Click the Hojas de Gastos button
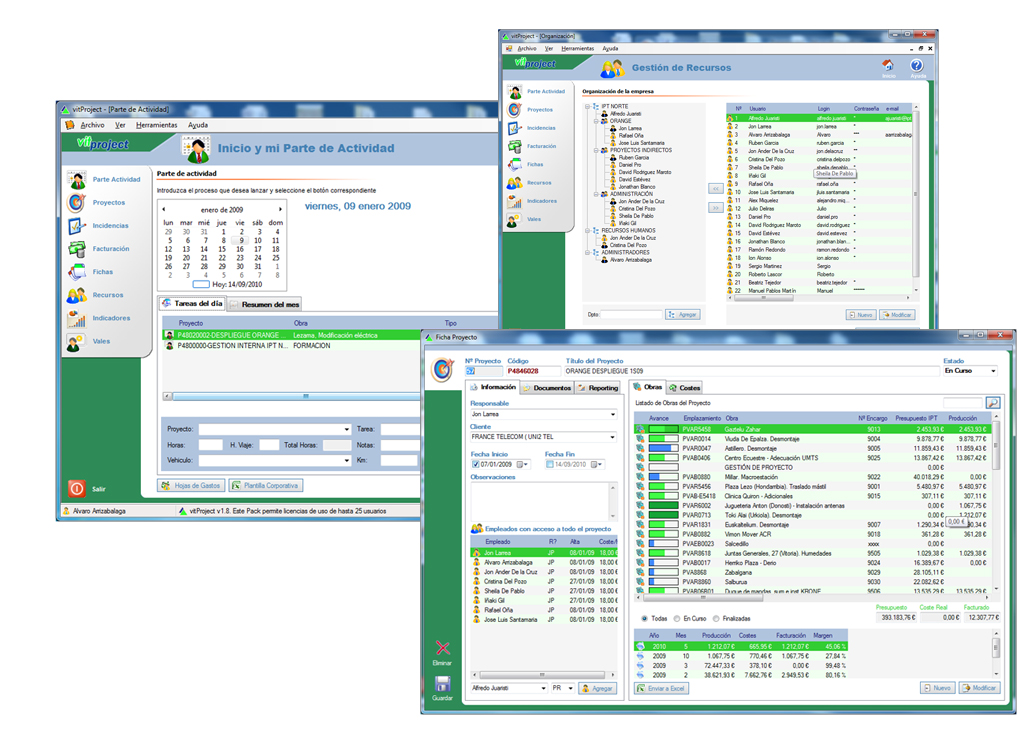This screenshot has width=1017, height=730. (191, 486)
